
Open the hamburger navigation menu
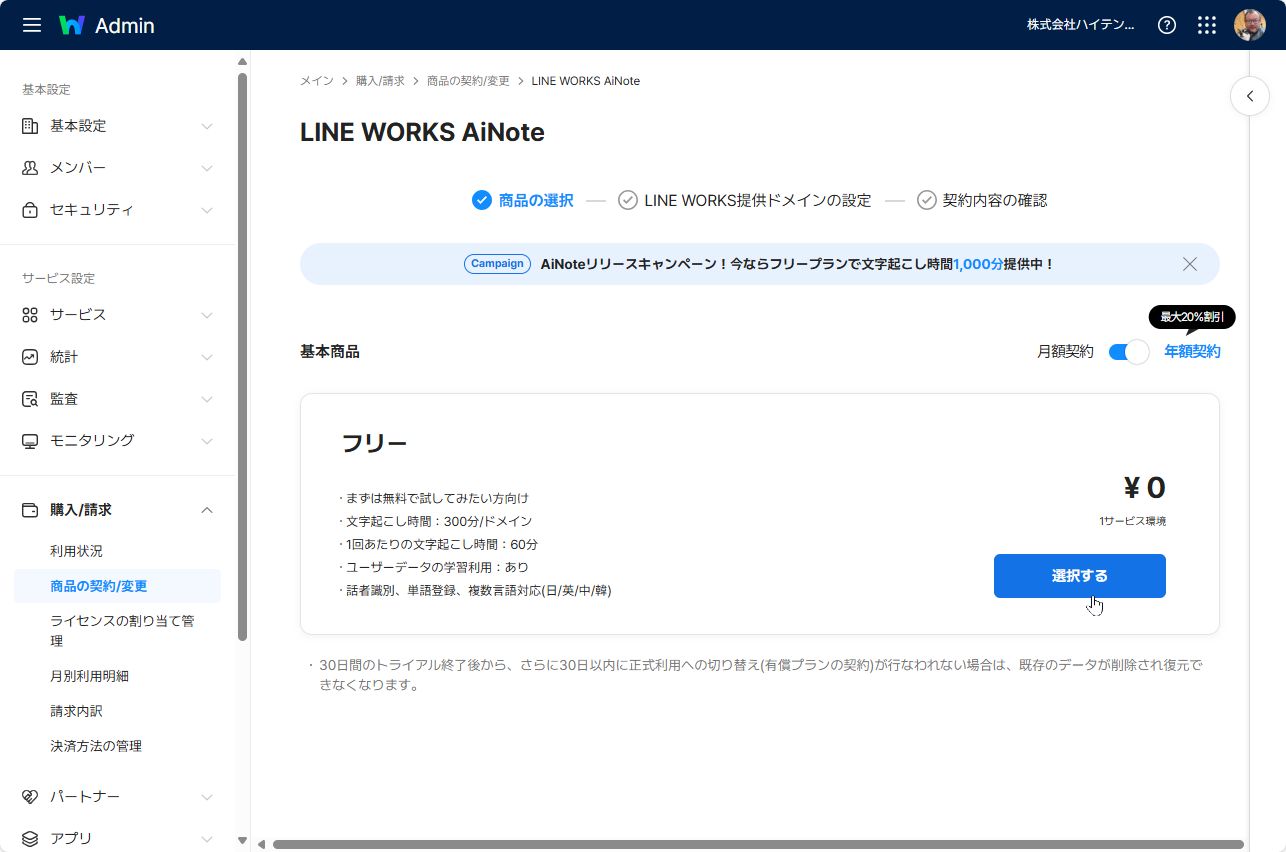coord(32,25)
